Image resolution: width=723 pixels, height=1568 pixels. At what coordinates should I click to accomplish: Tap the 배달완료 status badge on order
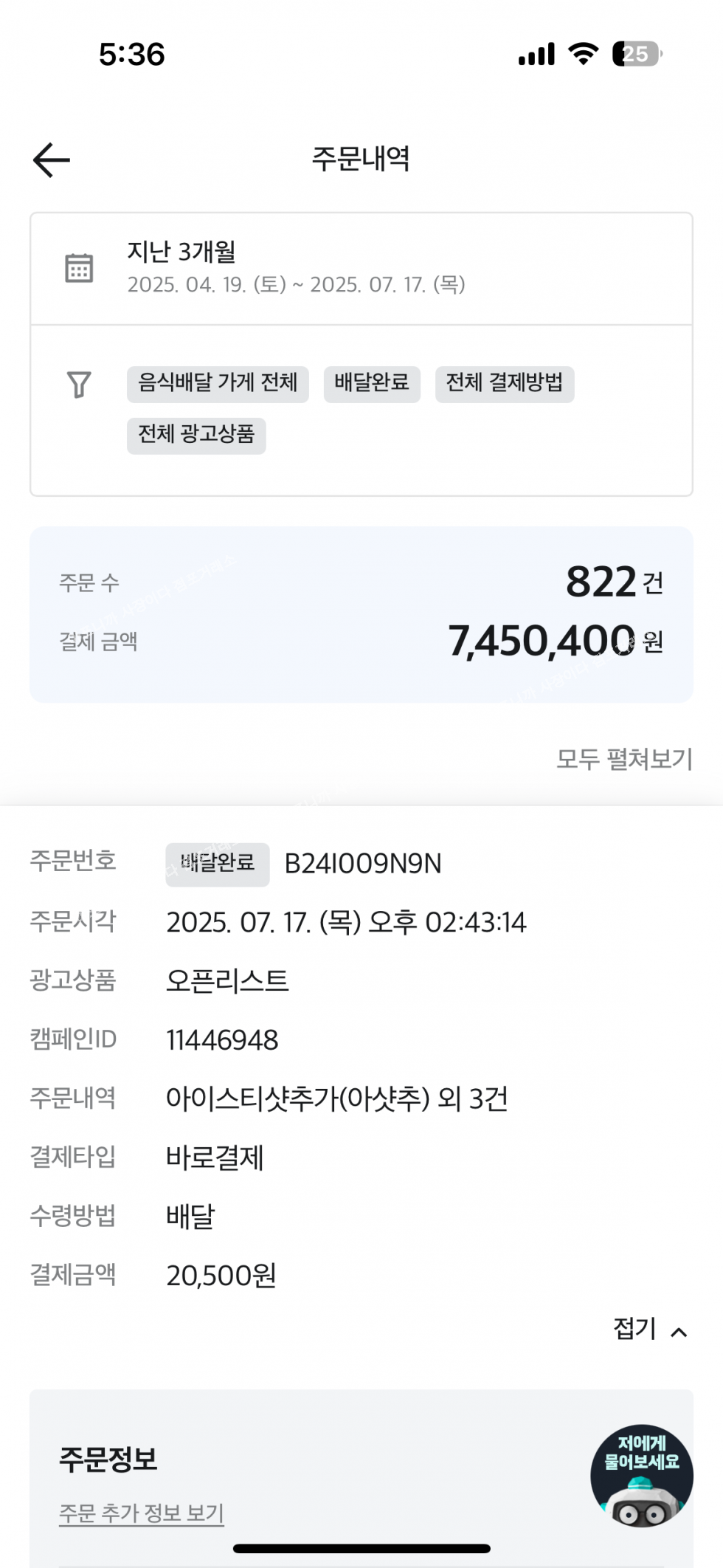218,864
